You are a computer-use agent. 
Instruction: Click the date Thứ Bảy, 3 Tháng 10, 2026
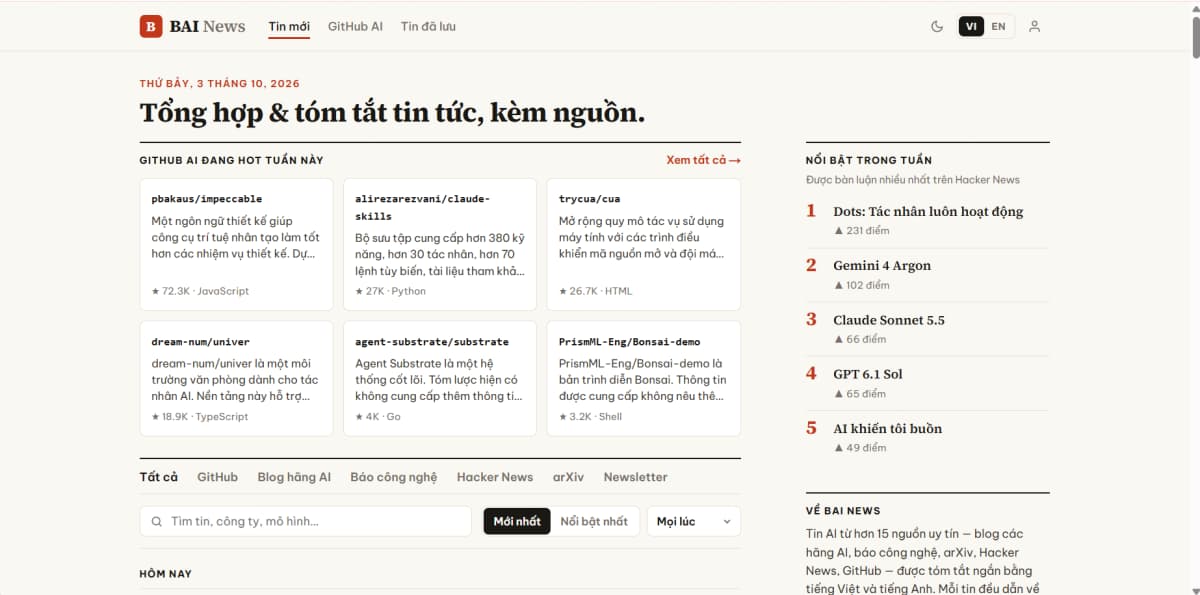[x=220, y=84]
